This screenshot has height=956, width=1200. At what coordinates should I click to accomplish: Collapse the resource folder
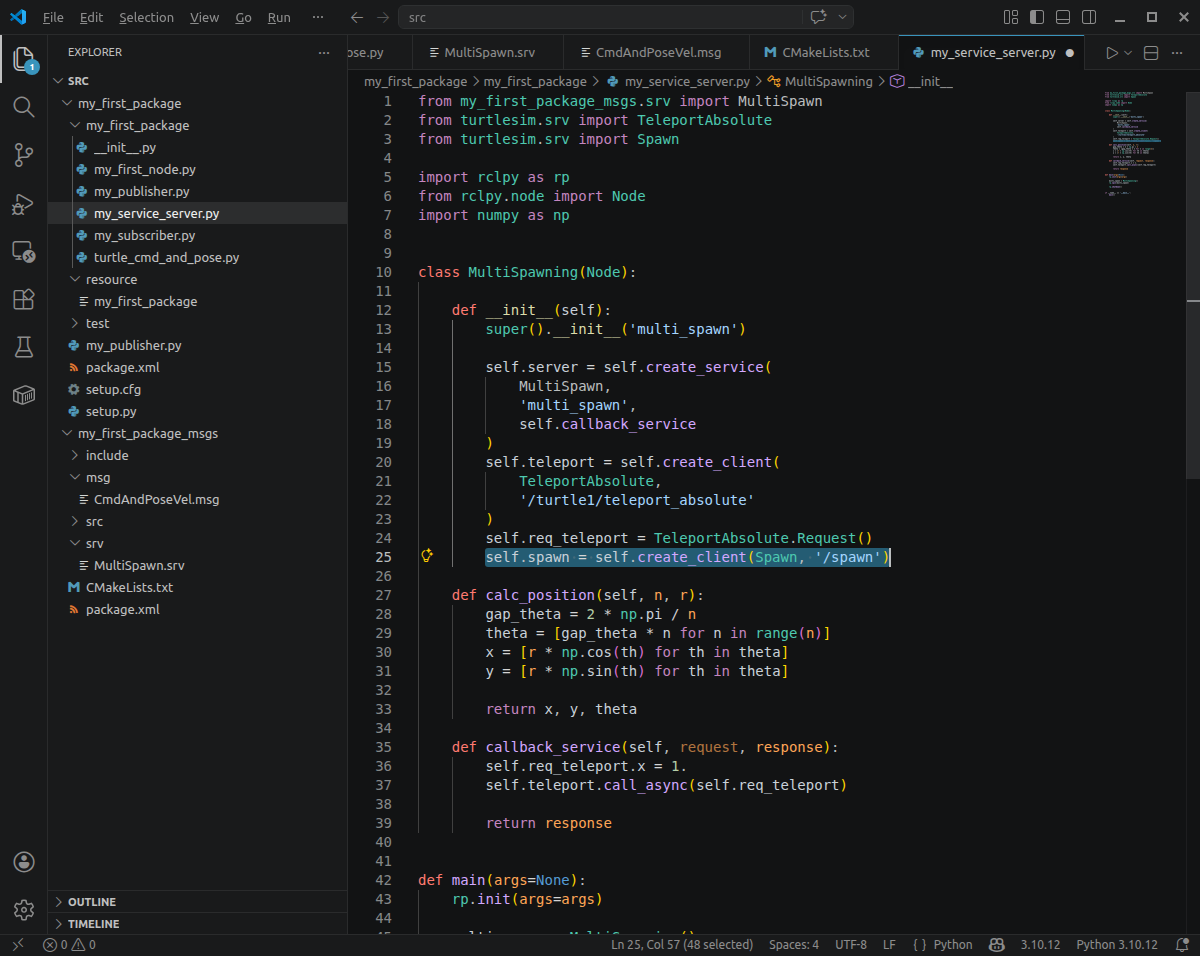(197, 279)
